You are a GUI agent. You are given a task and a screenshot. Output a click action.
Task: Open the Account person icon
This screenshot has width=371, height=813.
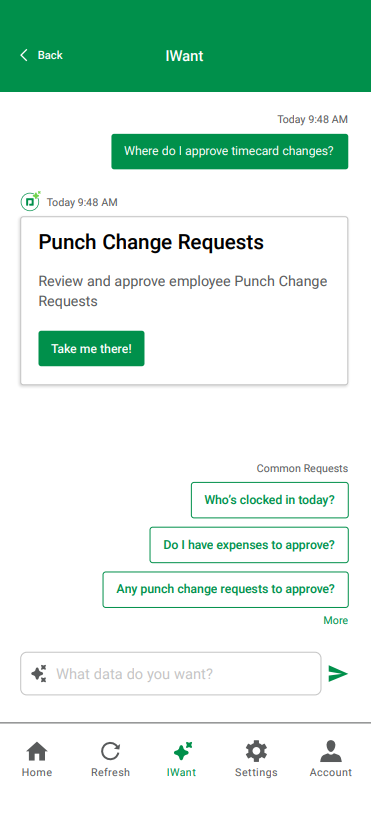pyautogui.click(x=331, y=751)
